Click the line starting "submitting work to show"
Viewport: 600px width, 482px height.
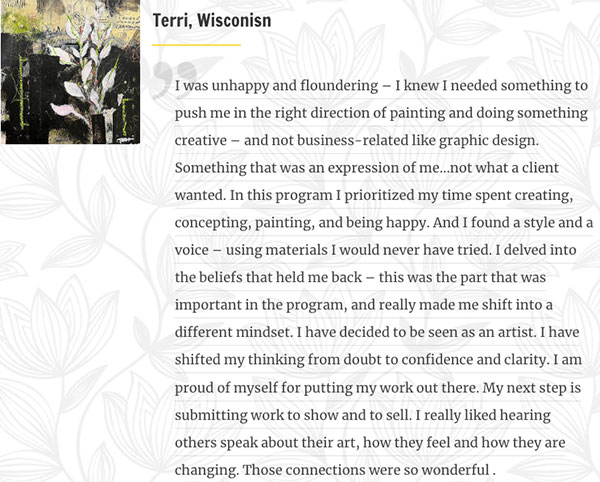coord(363,415)
